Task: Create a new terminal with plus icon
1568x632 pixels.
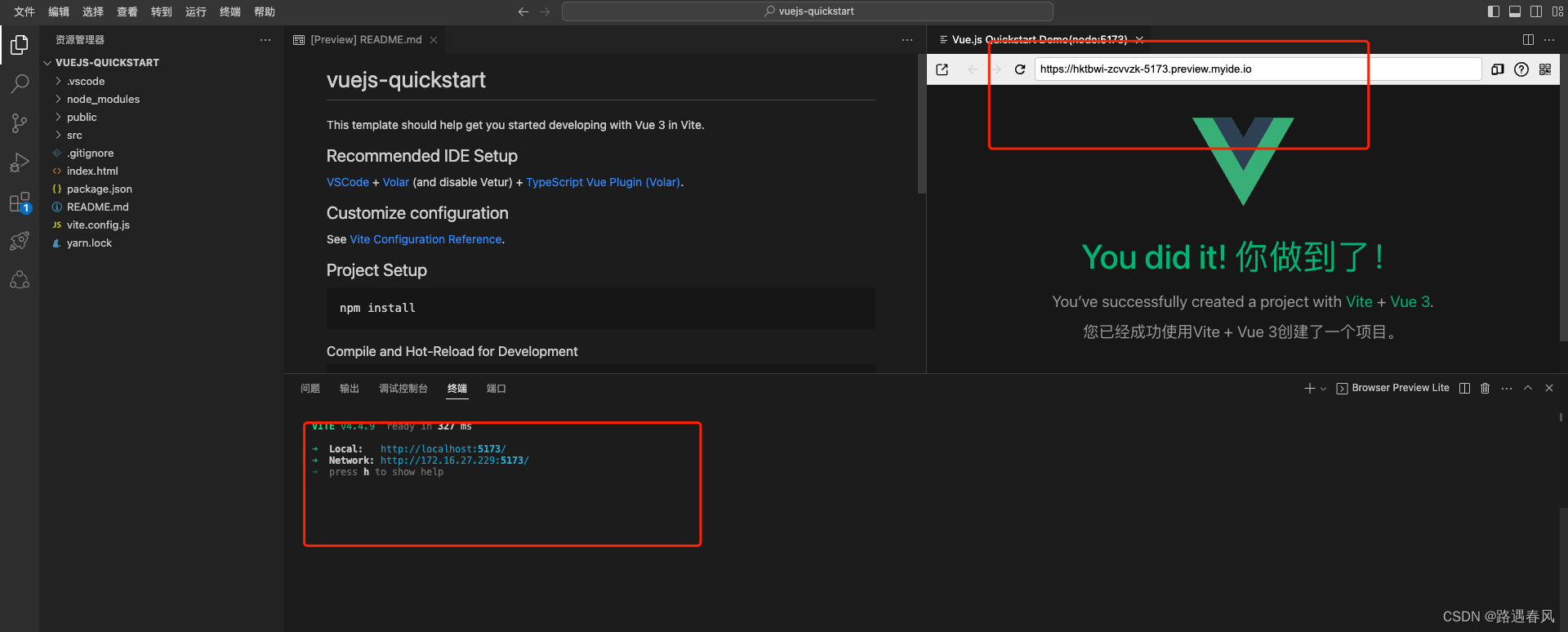Action: click(x=1309, y=389)
